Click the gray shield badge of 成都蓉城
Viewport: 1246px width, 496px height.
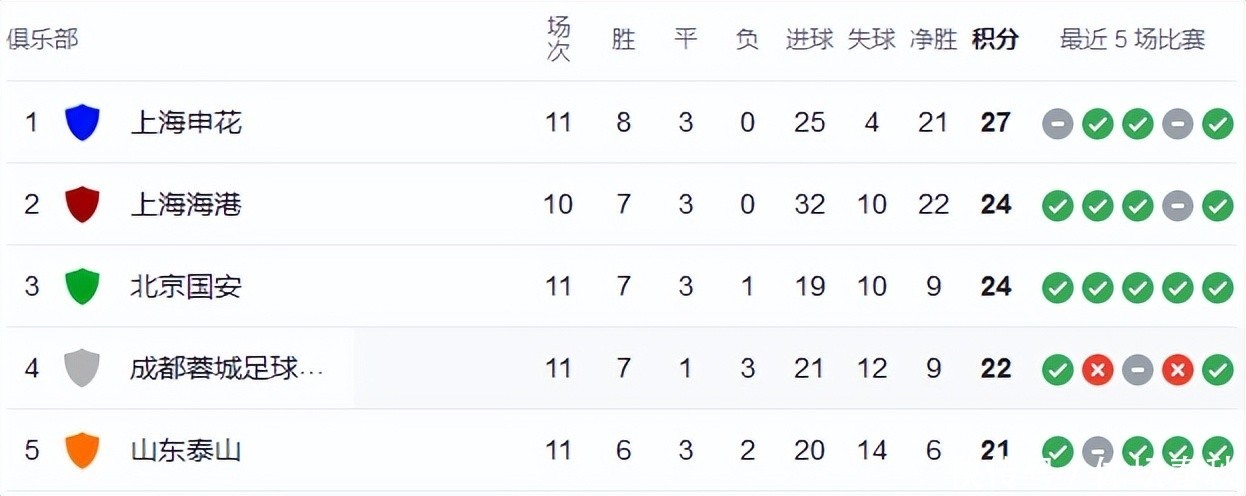[82, 369]
